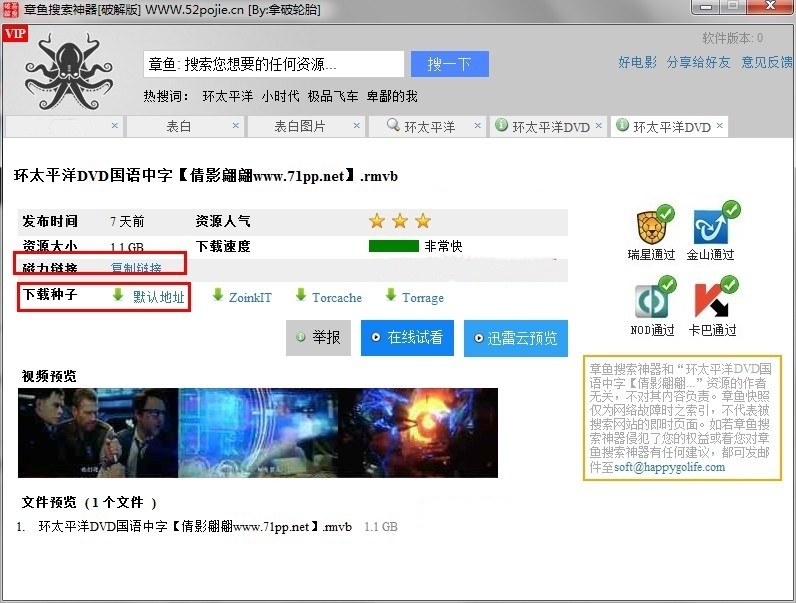The image size is (796, 603).
Task: Click the green arrow beside 默认地址
Action: (118, 294)
